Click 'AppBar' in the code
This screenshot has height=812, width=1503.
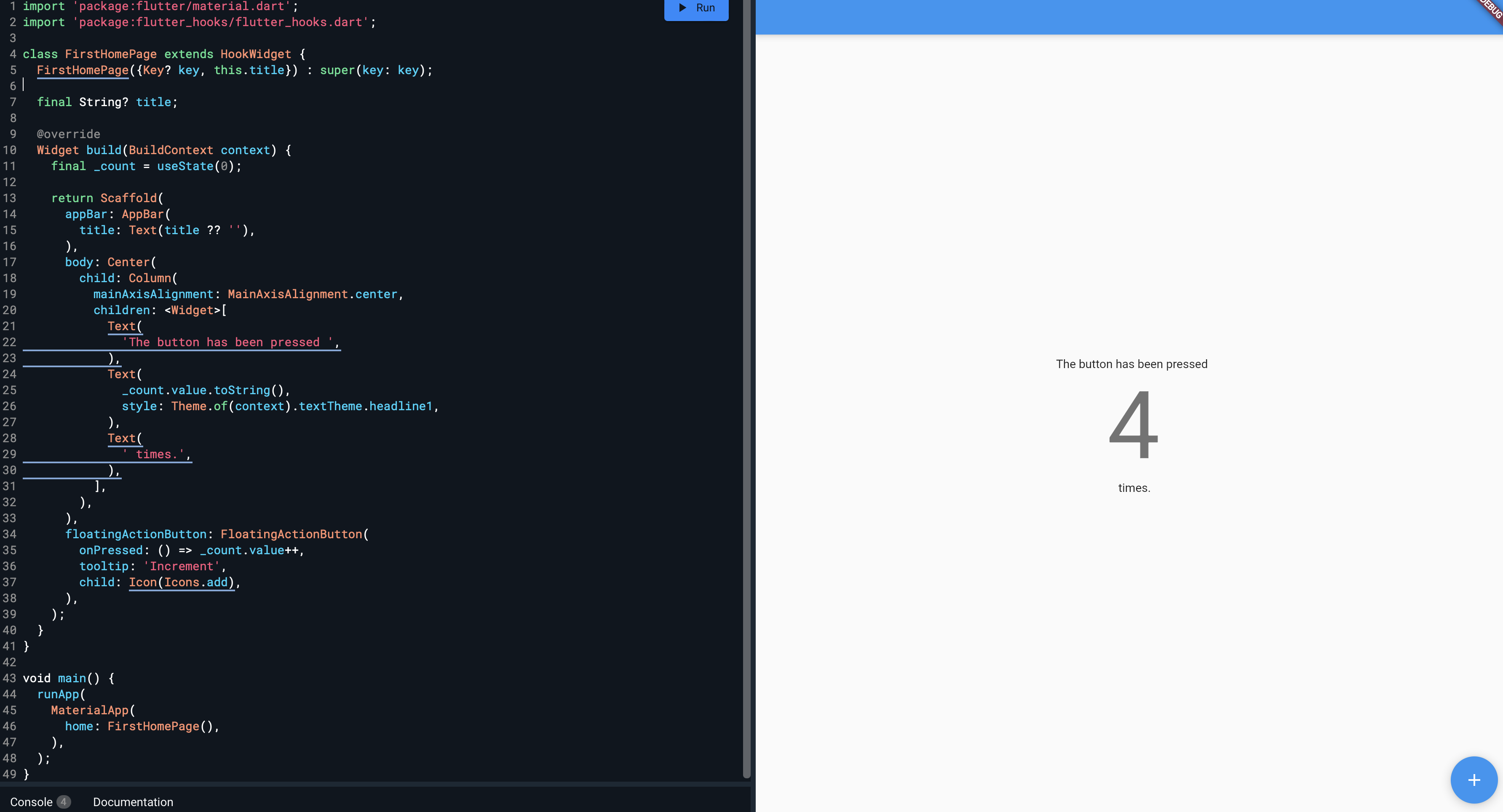pos(142,214)
